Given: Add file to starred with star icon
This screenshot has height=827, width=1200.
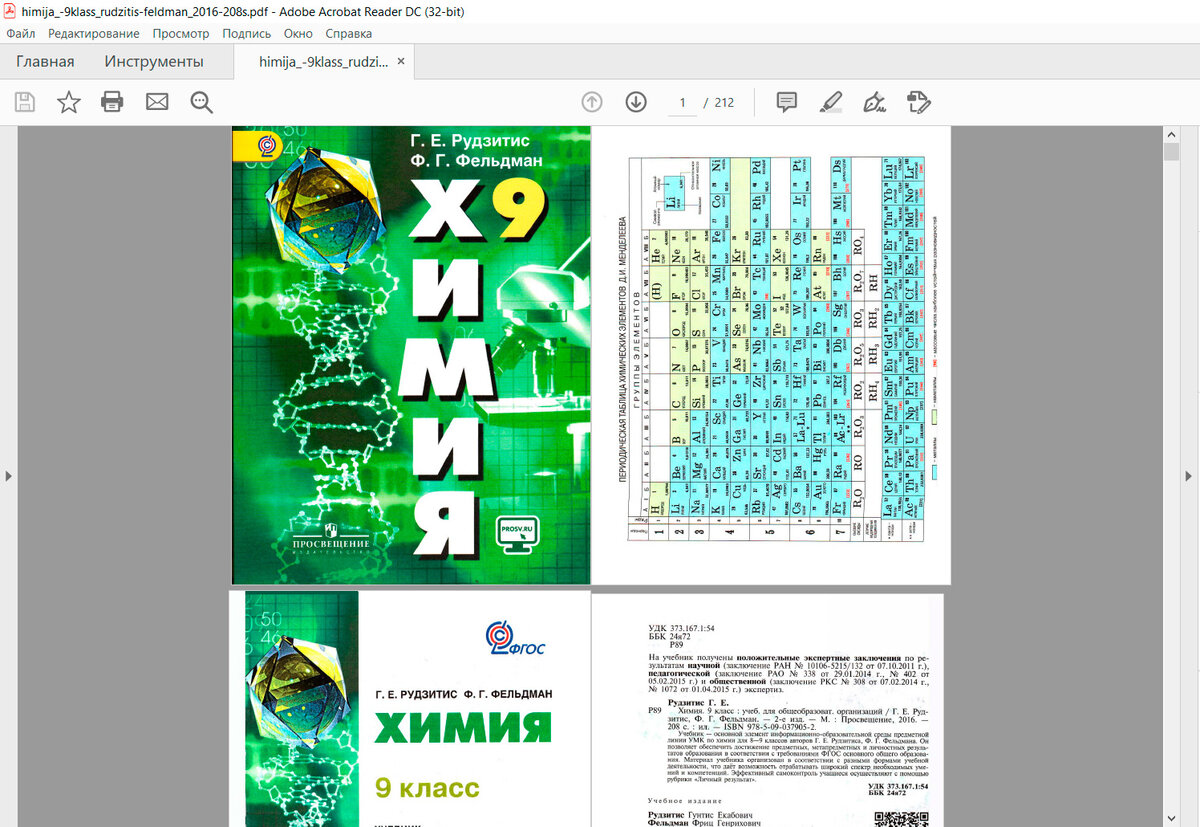Looking at the screenshot, I should [x=68, y=102].
